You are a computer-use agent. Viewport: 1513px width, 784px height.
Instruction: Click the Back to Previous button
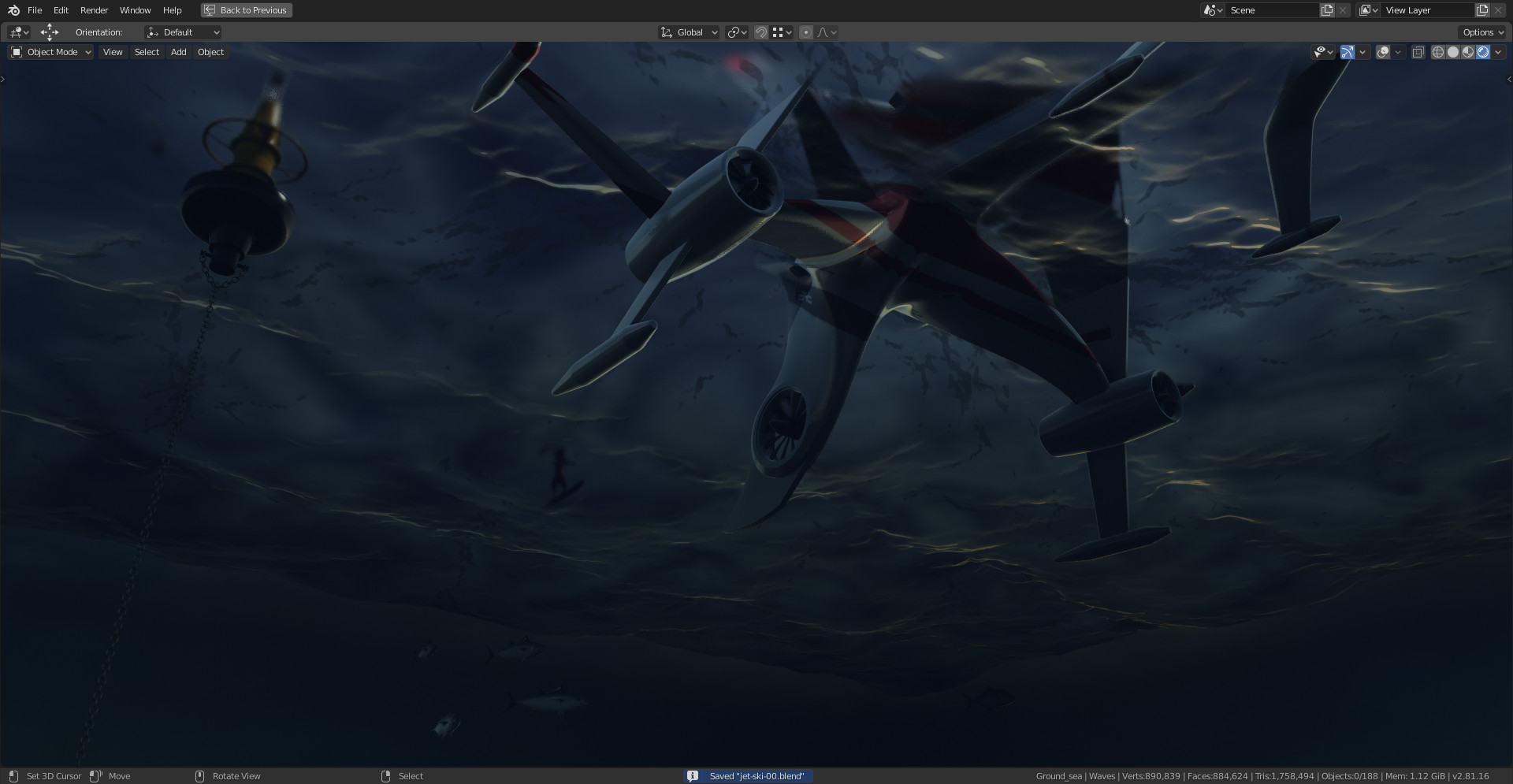coord(247,10)
